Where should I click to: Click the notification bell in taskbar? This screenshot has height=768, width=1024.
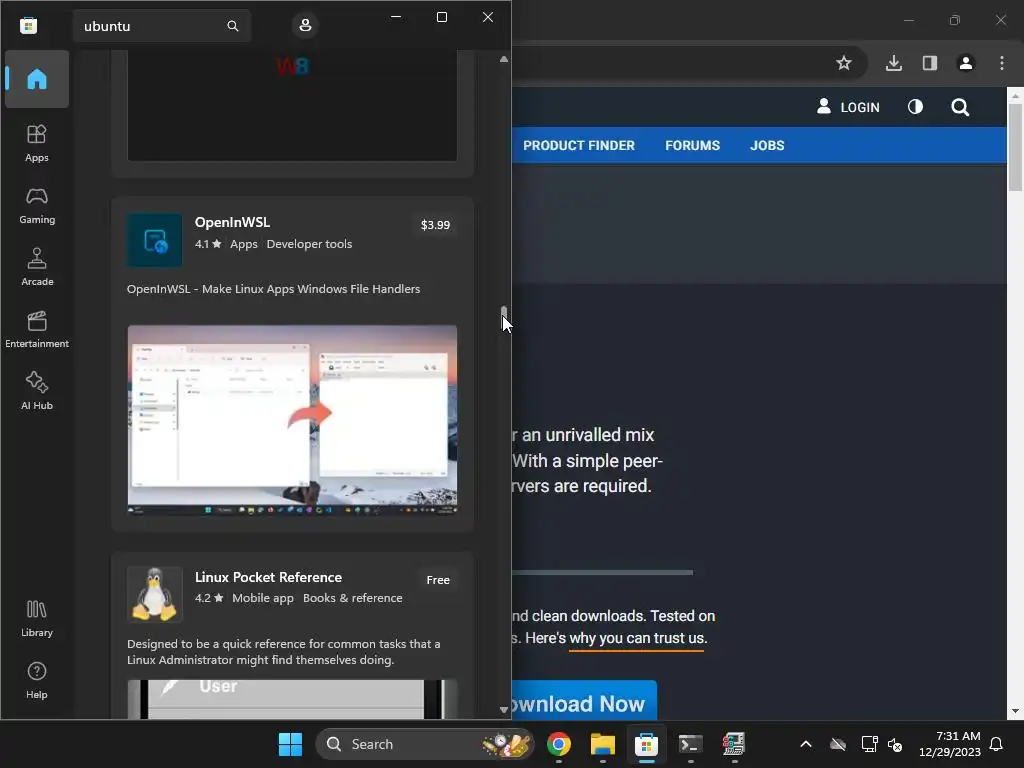[x=996, y=744]
